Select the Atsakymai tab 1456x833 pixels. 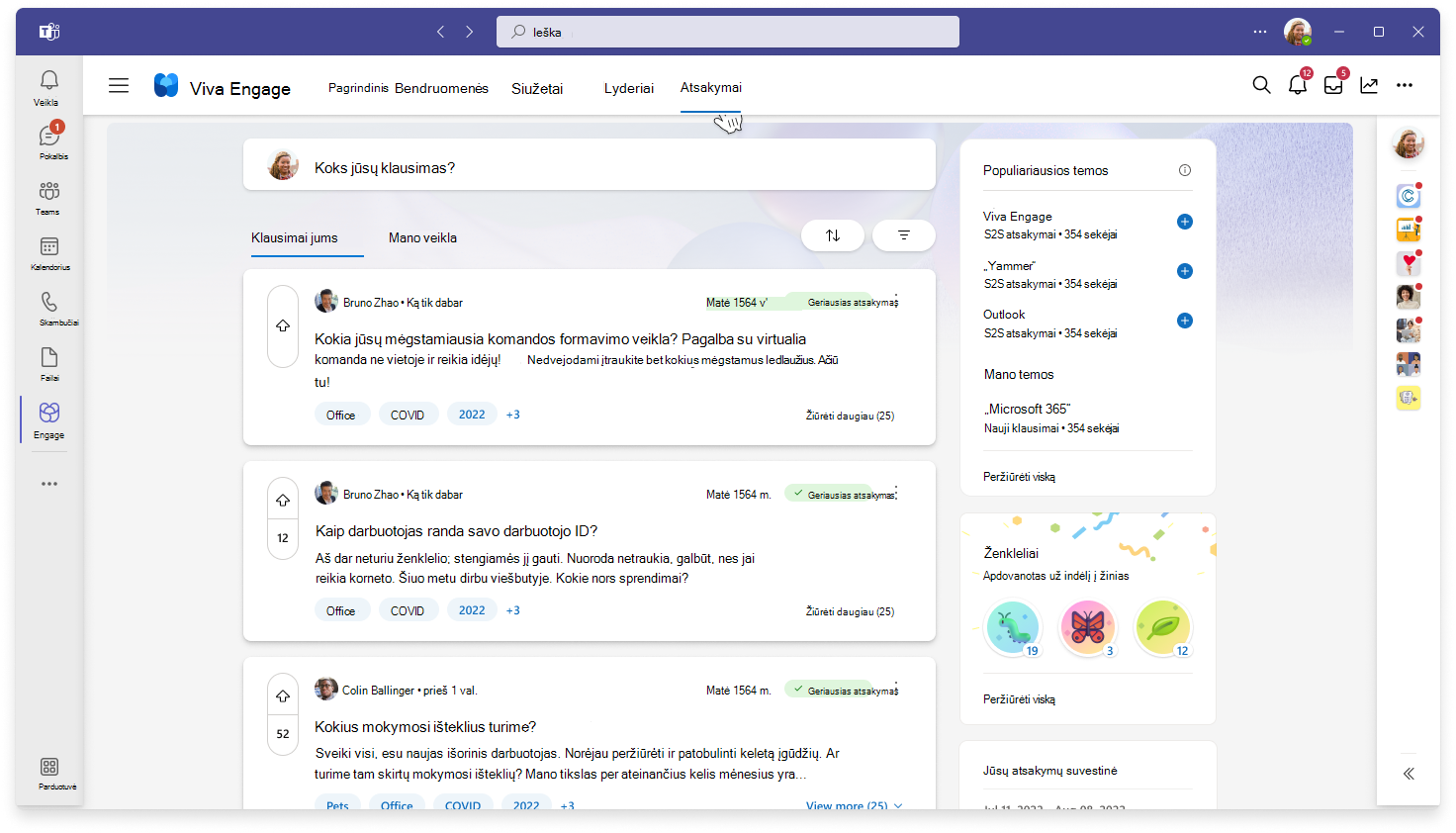click(x=711, y=87)
